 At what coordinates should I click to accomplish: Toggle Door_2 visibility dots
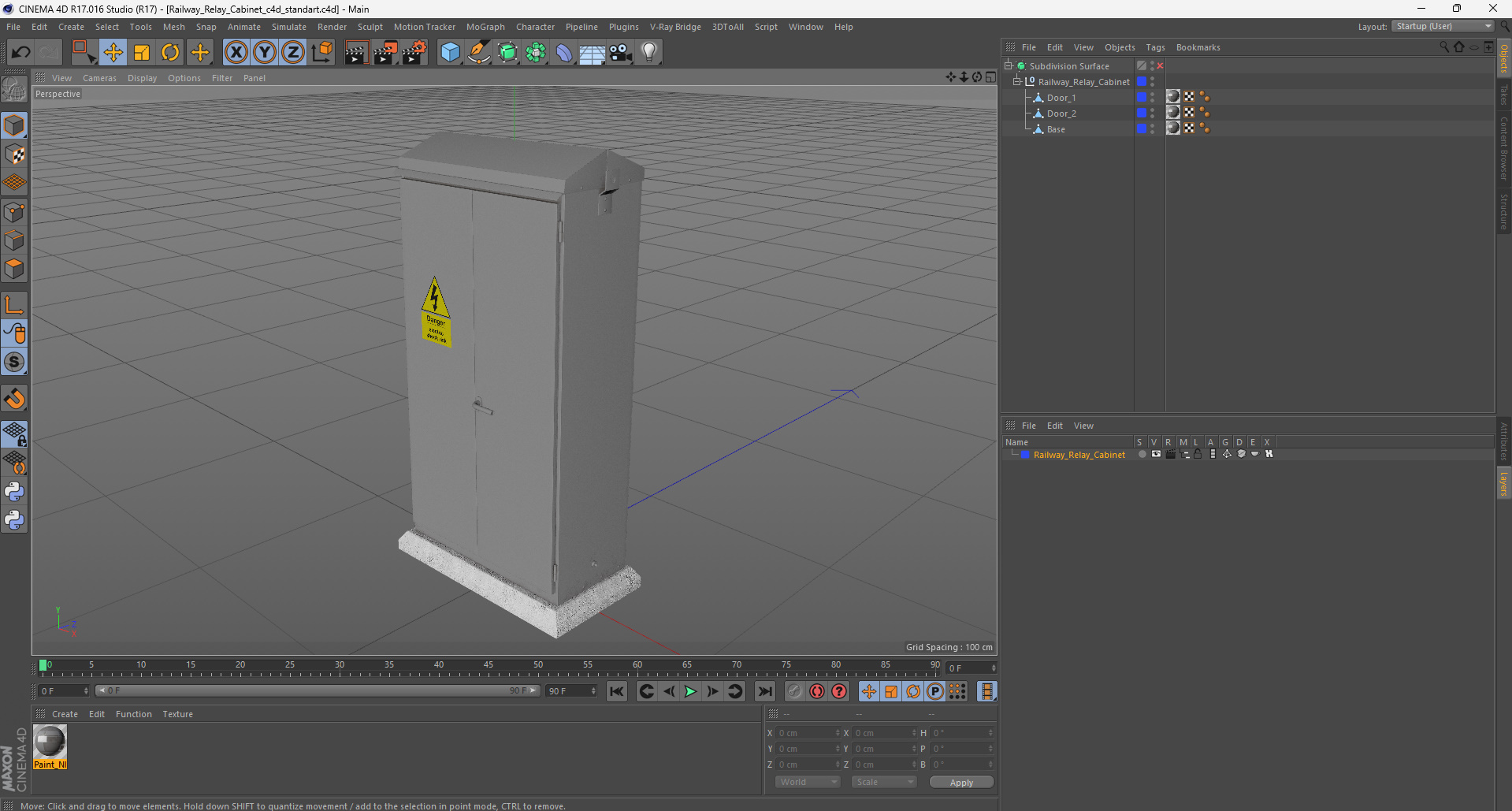[x=1152, y=113]
